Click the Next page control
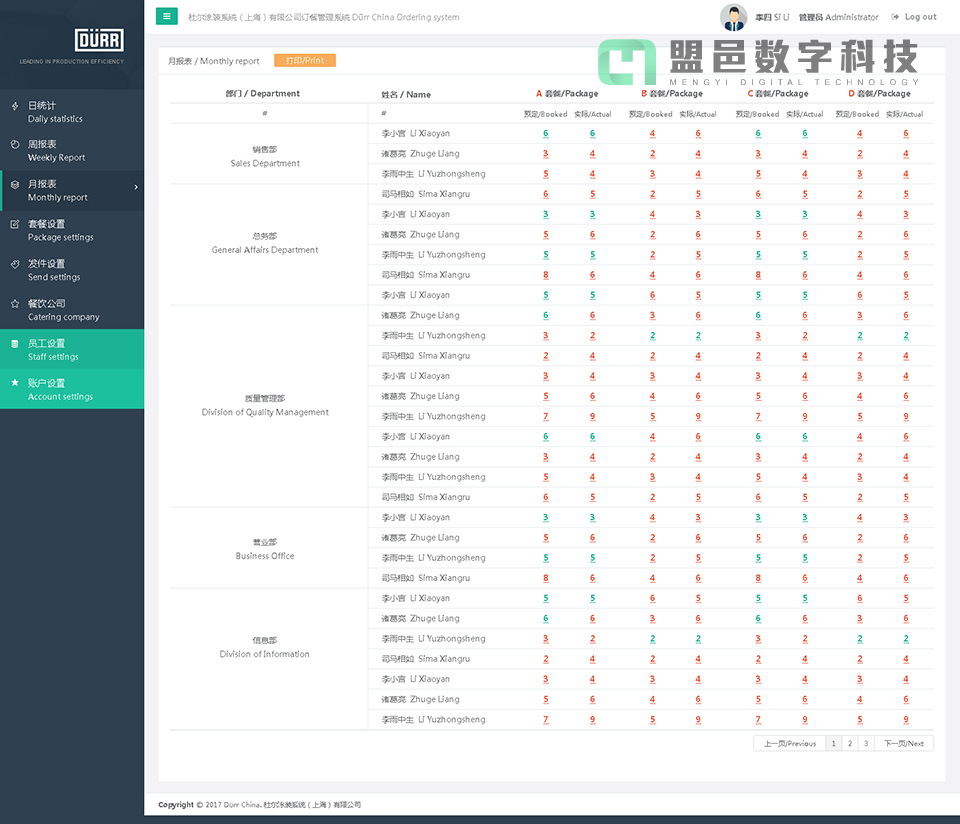960x824 pixels. click(902, 743)
